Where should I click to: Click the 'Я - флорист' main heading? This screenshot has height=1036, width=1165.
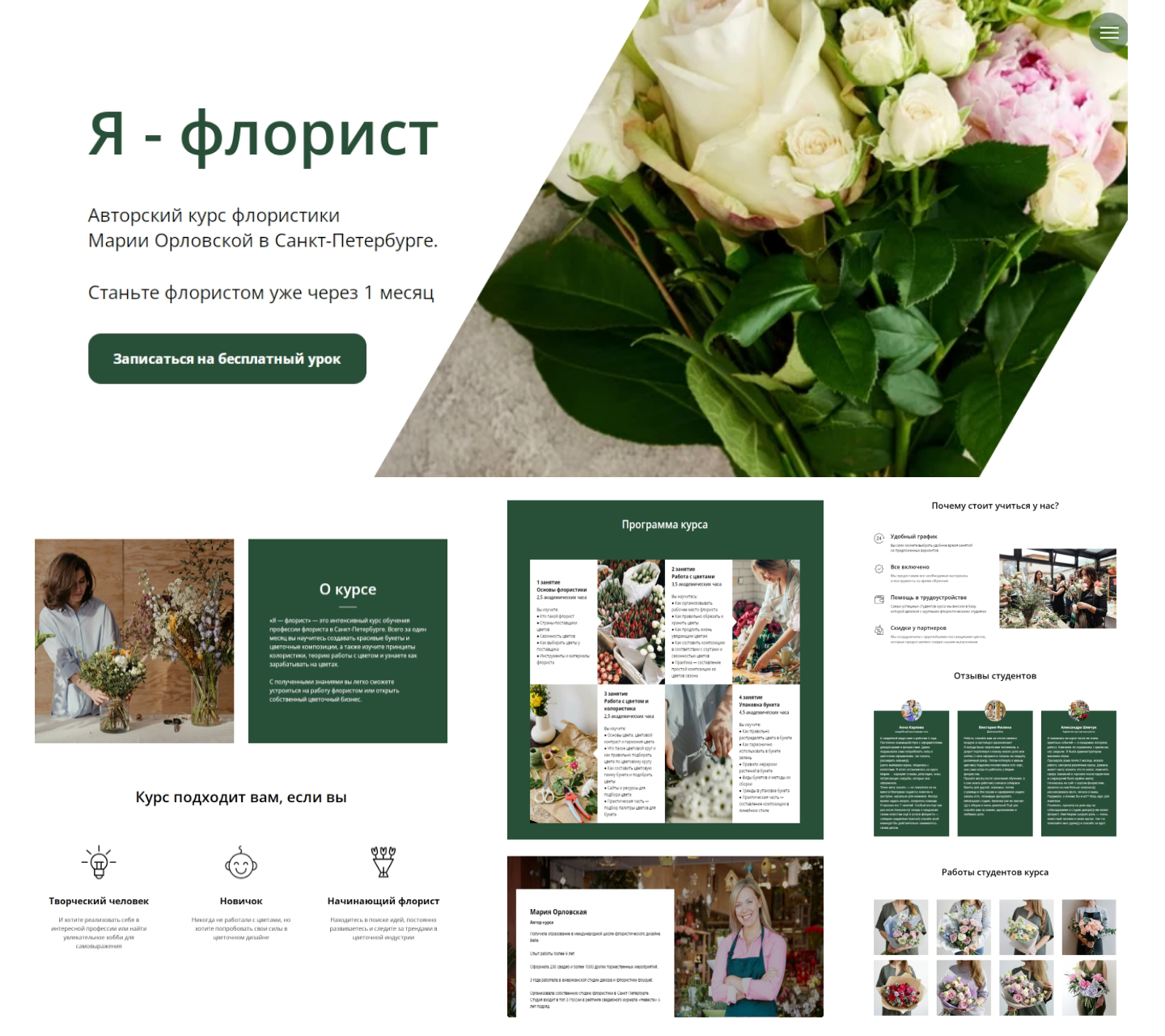tap(264, 134)
